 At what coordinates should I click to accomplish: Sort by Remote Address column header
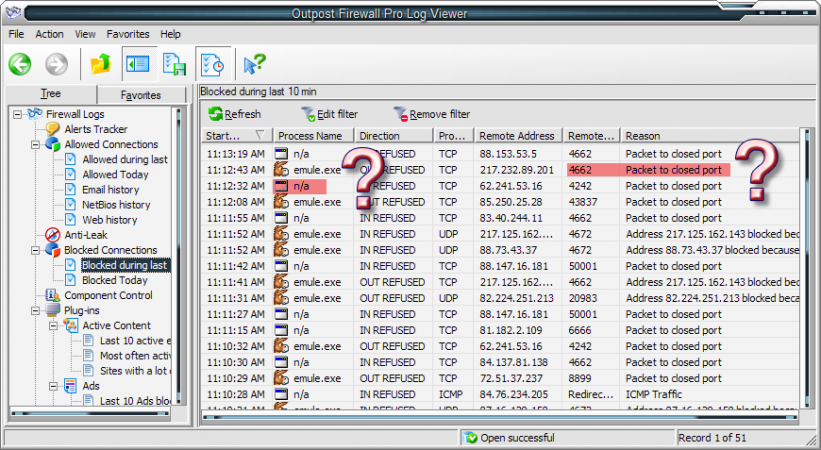tap(518, 136)
